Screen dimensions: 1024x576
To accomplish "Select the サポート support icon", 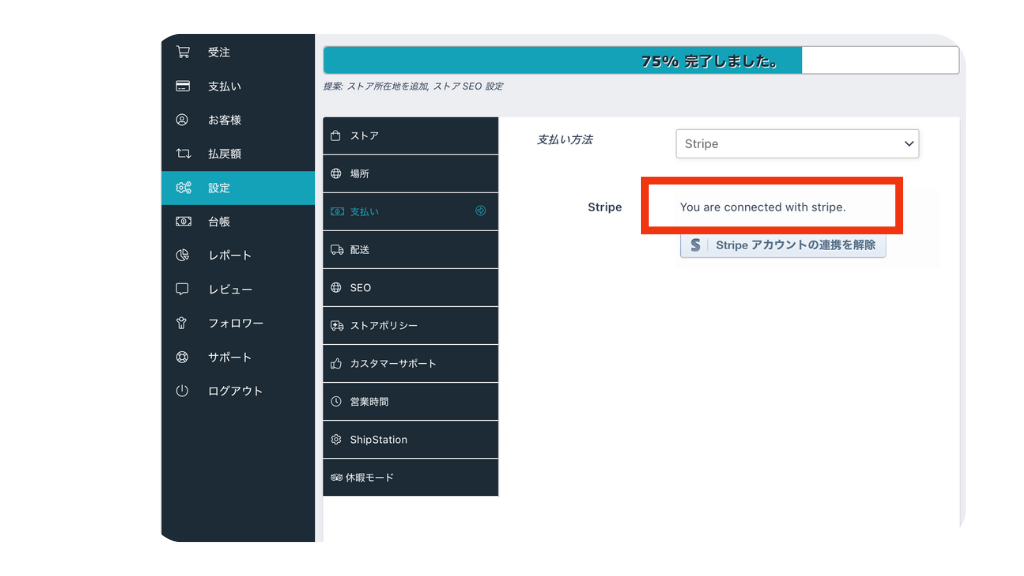I will click(184, 357).
